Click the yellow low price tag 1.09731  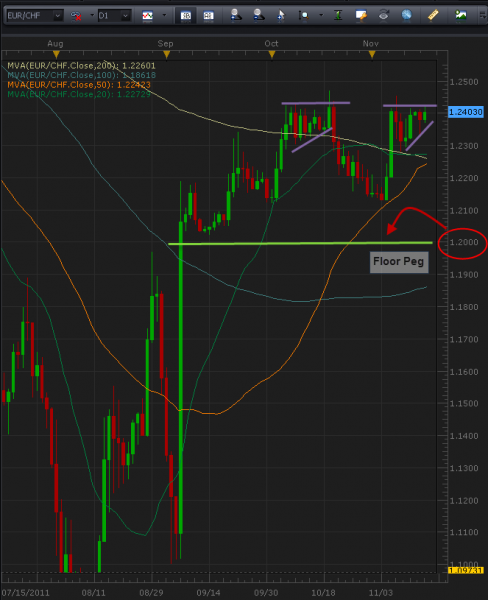(466, 570)
